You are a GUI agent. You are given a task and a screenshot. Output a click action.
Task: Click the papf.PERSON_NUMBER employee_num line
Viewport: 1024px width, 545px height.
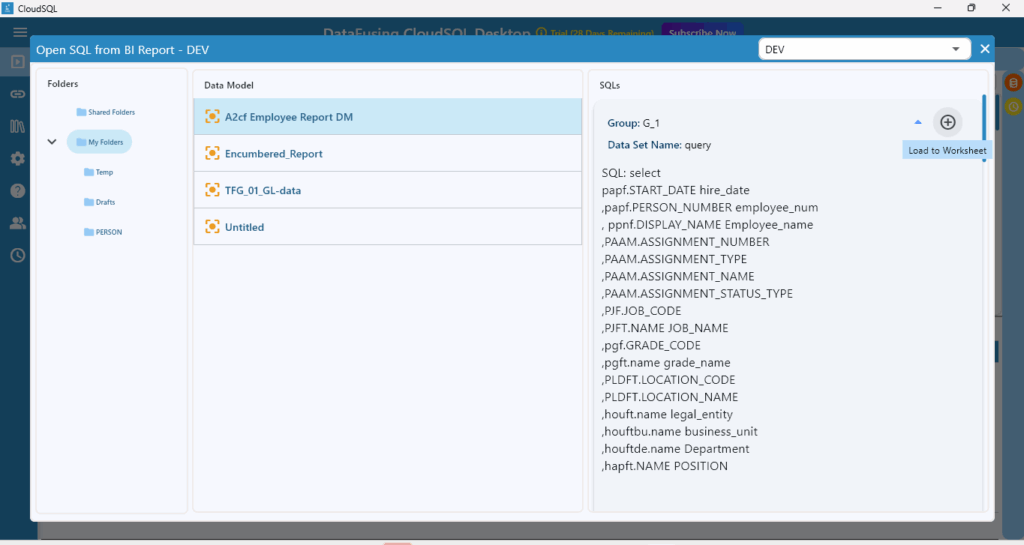pyautogui.click(x=710, y=208)
